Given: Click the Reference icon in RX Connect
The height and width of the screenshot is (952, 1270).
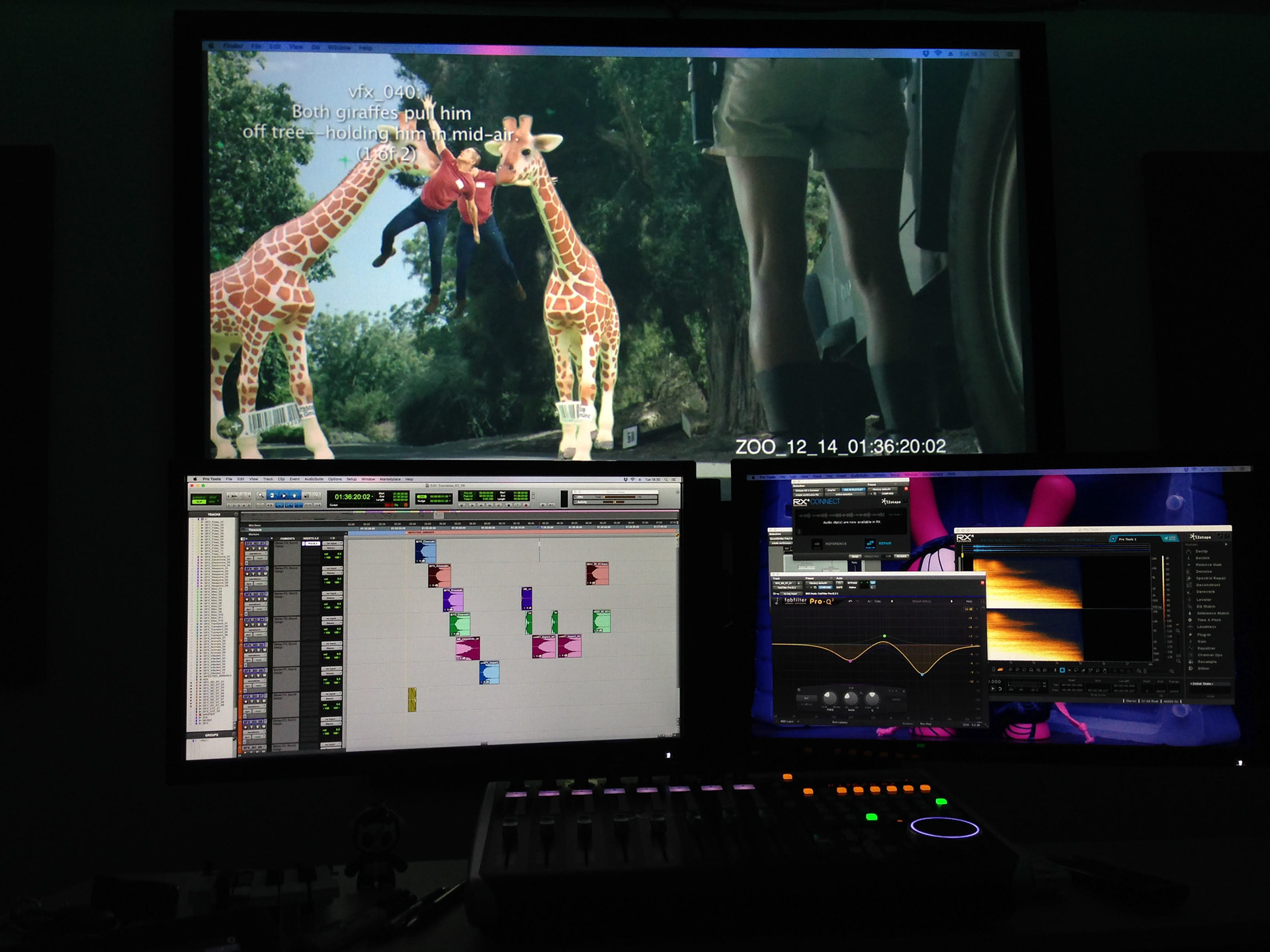Looking at the screenshot, I should tap(818, 543).
